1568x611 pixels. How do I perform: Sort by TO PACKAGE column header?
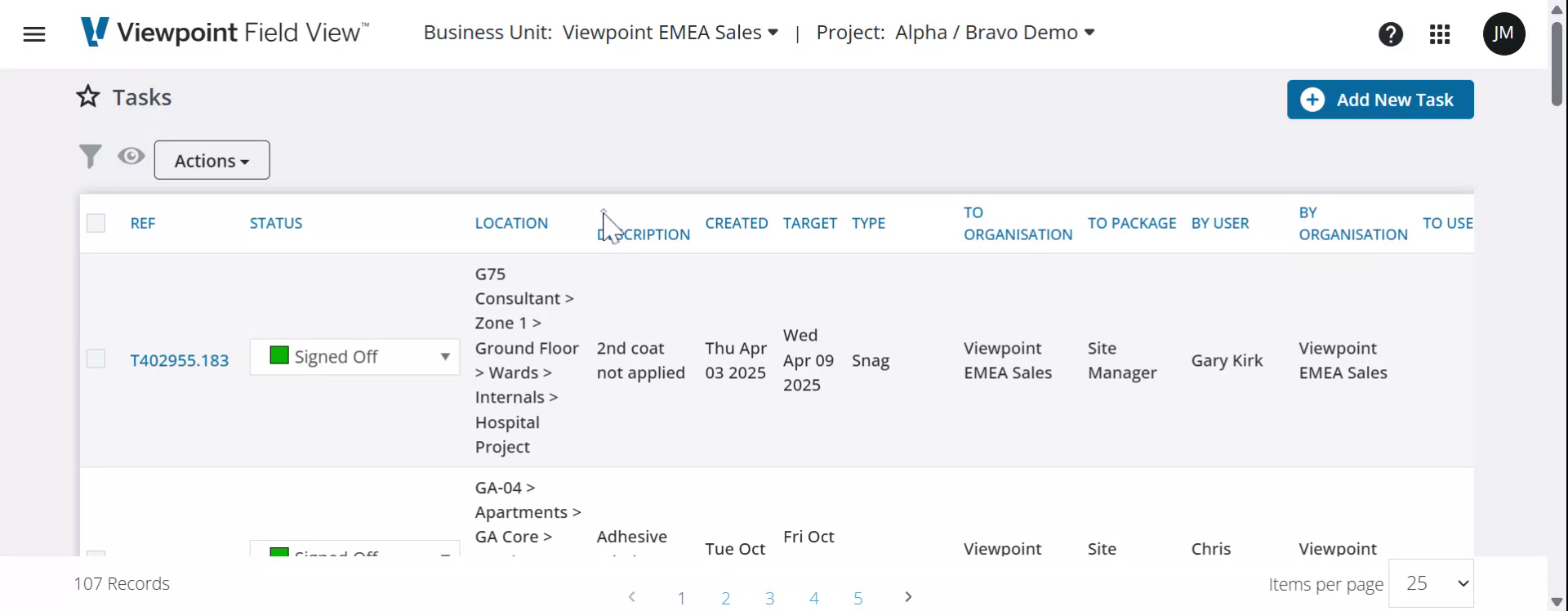[1132, 223]
